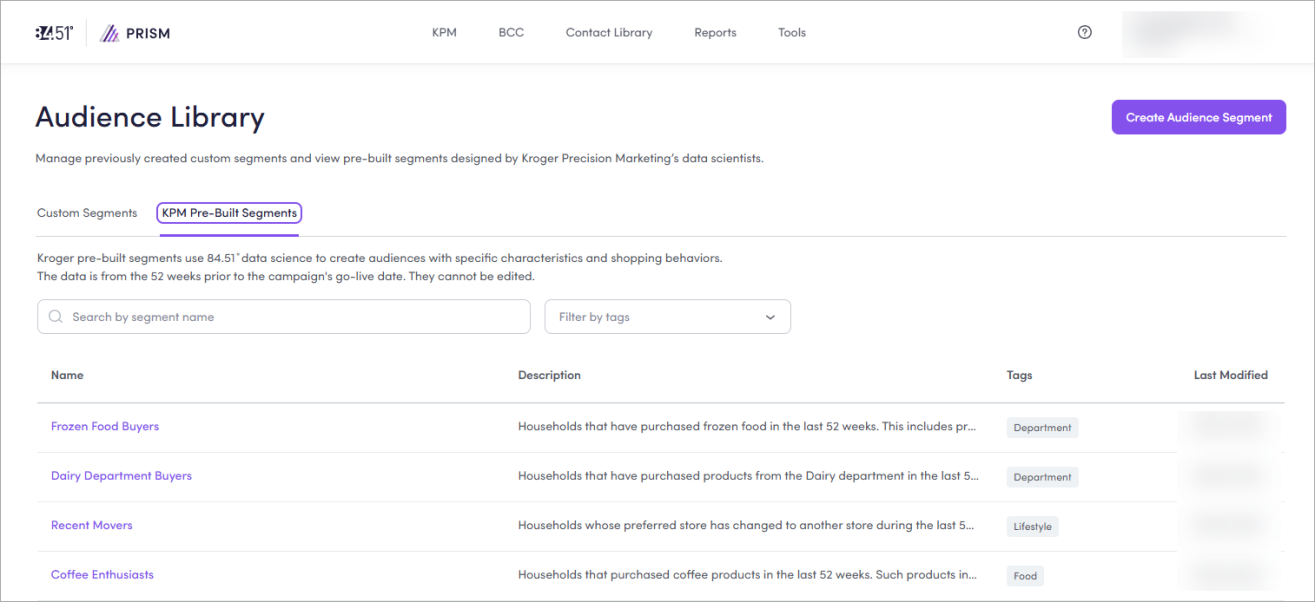Open the Frozen Food Buyers segment
This screenshot has width=1315, height=602.
point(105,426)
